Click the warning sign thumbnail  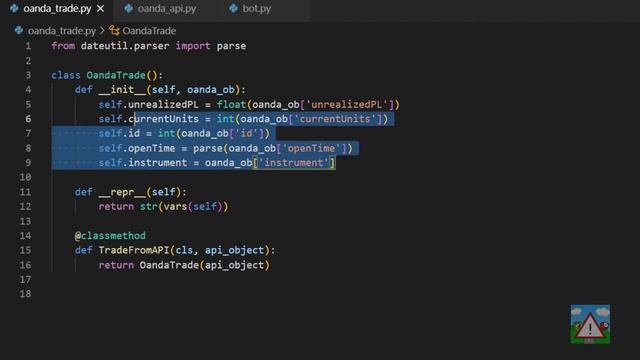tap(590, 324)
